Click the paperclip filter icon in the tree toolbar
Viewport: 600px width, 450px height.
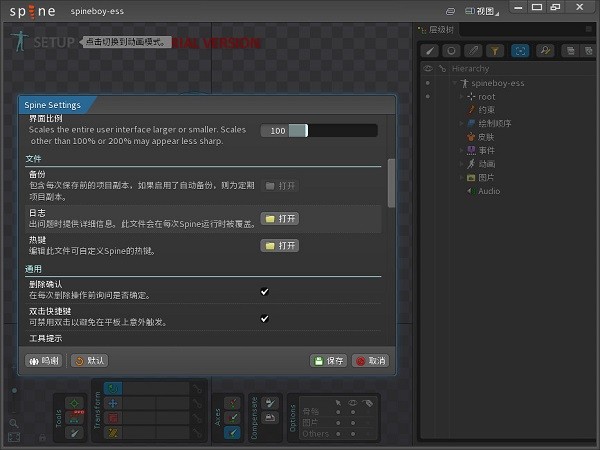tap(474, 50)
